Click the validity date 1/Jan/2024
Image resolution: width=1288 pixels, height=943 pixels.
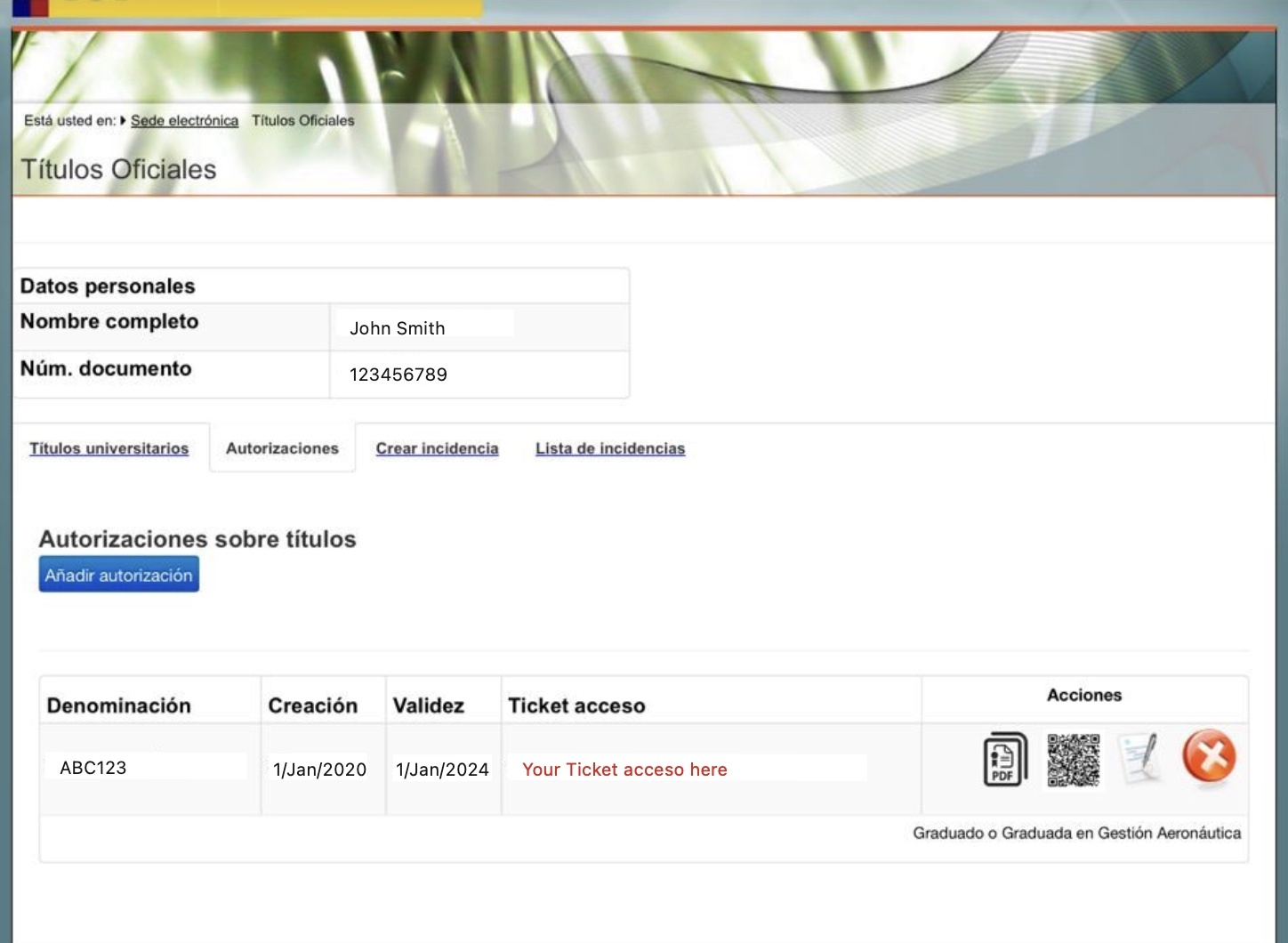(442, 770)
